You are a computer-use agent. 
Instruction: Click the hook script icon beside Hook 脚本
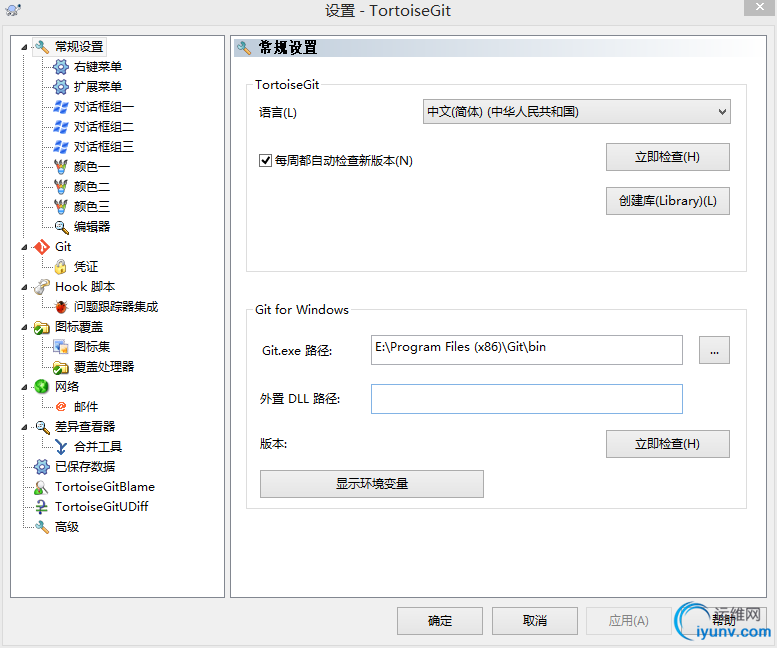pyautogui.click(x=42, y=287)
